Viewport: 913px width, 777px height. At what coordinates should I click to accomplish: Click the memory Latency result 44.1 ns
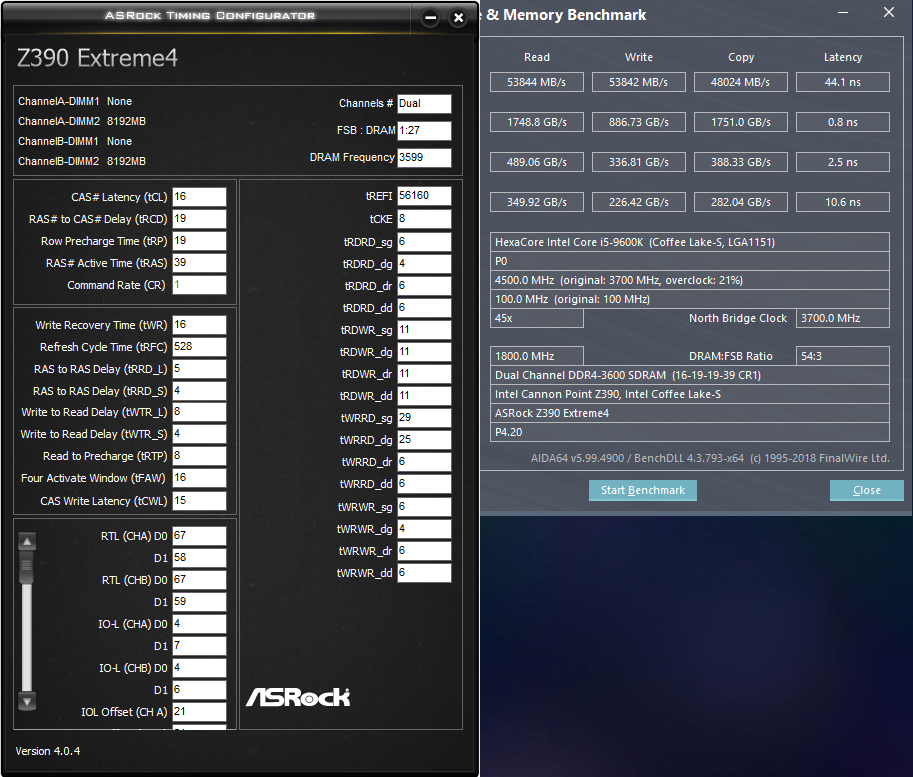click(843, 82)
